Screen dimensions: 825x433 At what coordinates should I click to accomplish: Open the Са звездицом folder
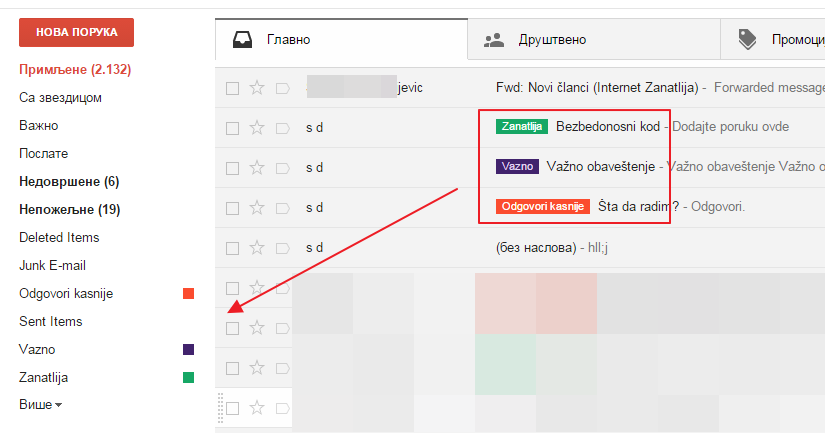click(61, 97)
